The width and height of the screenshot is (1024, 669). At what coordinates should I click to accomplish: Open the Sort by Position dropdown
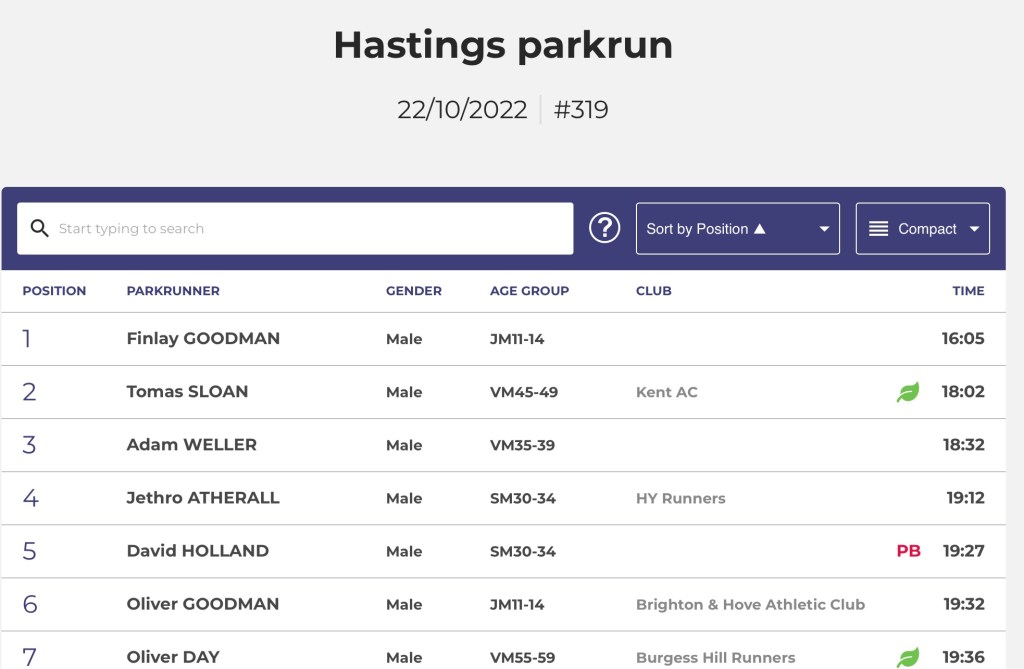(x=737, y=229)
